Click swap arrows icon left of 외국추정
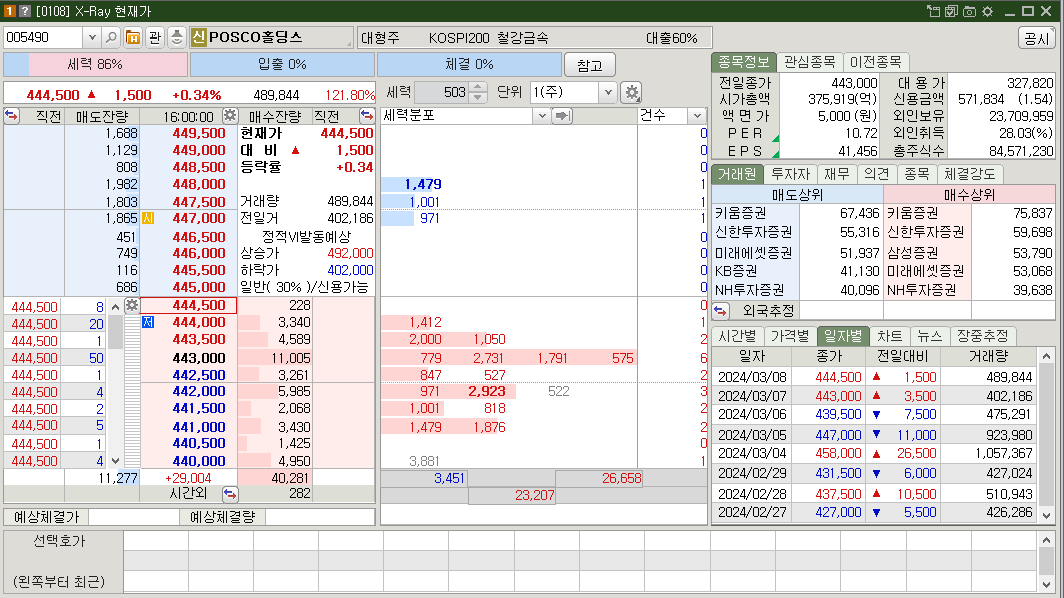The height and width of the screenshot is (598, 1064). [x=721, y=311]
